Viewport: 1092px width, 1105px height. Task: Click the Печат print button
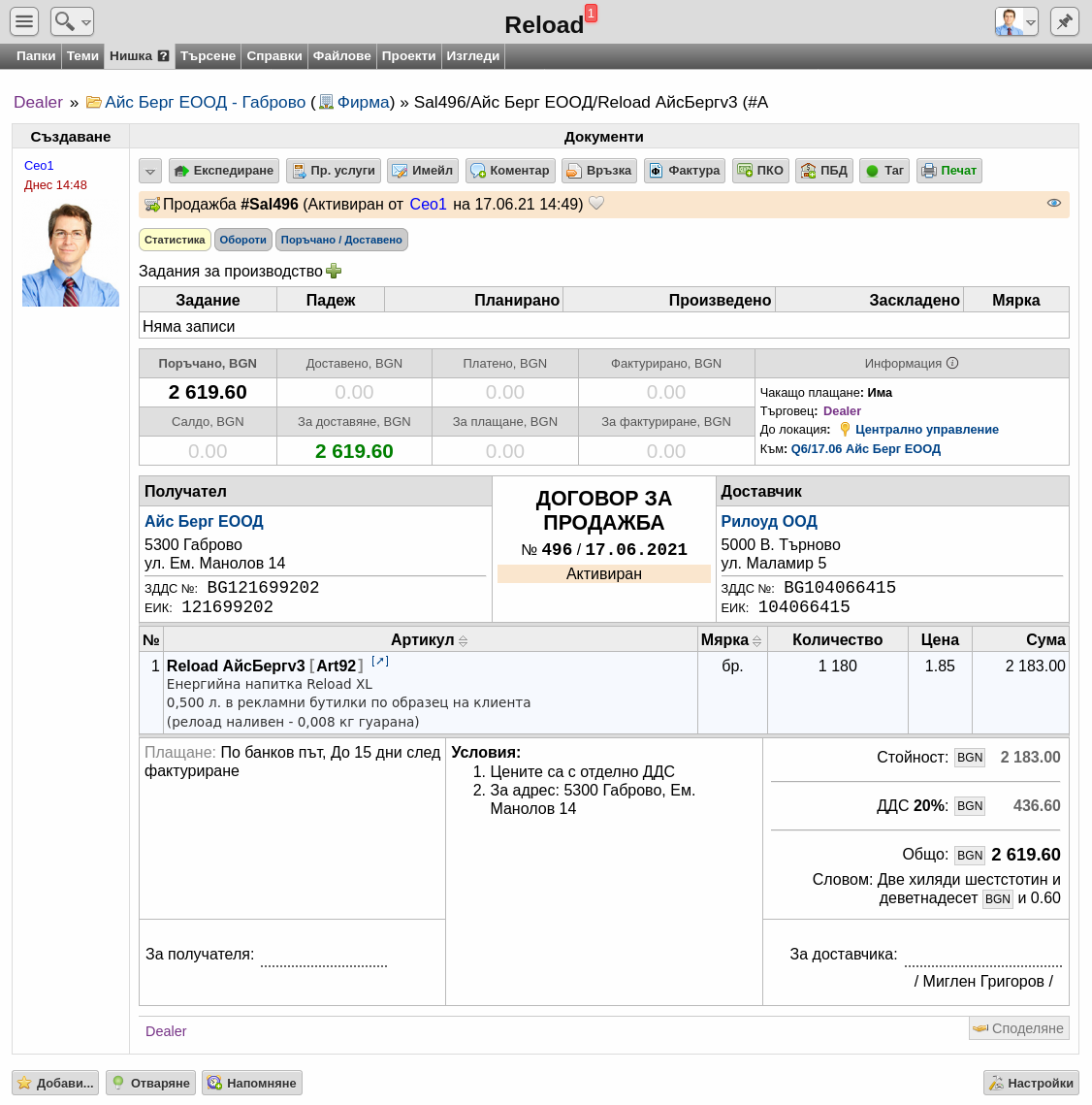[949, 171]
